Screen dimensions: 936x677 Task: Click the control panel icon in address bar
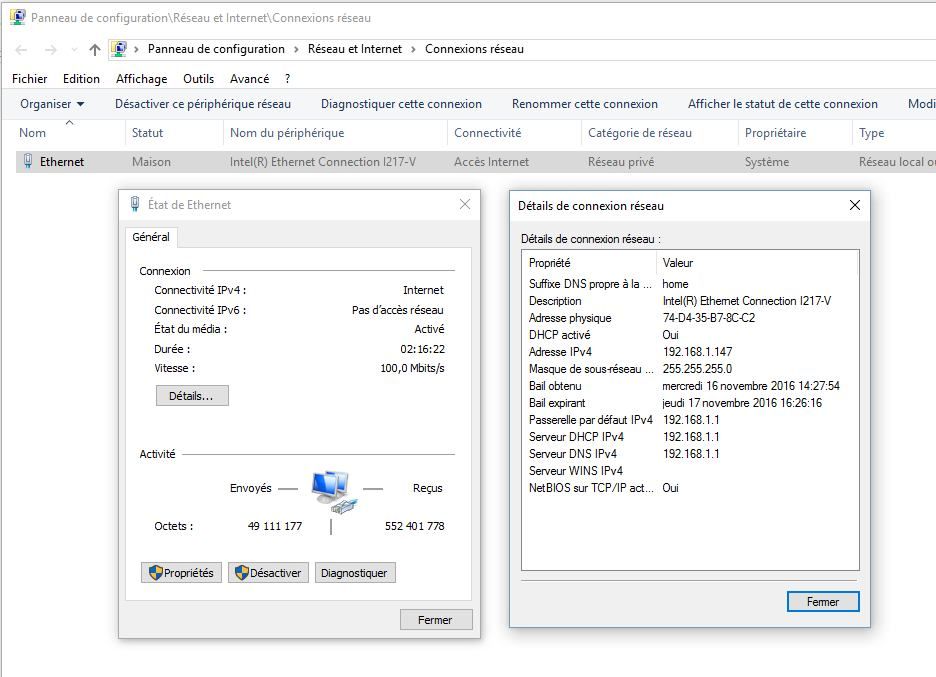(x=120, y=49)
